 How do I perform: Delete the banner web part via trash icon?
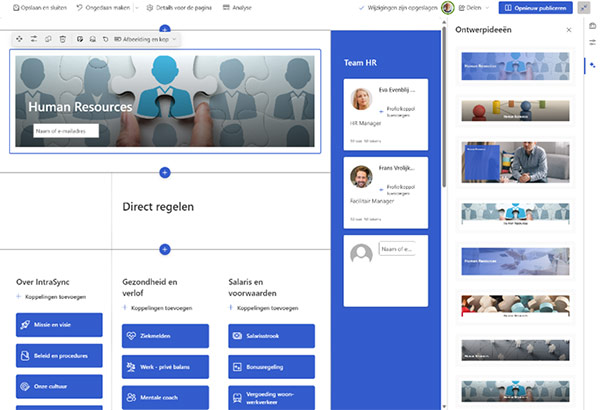(x=62, y=39)
